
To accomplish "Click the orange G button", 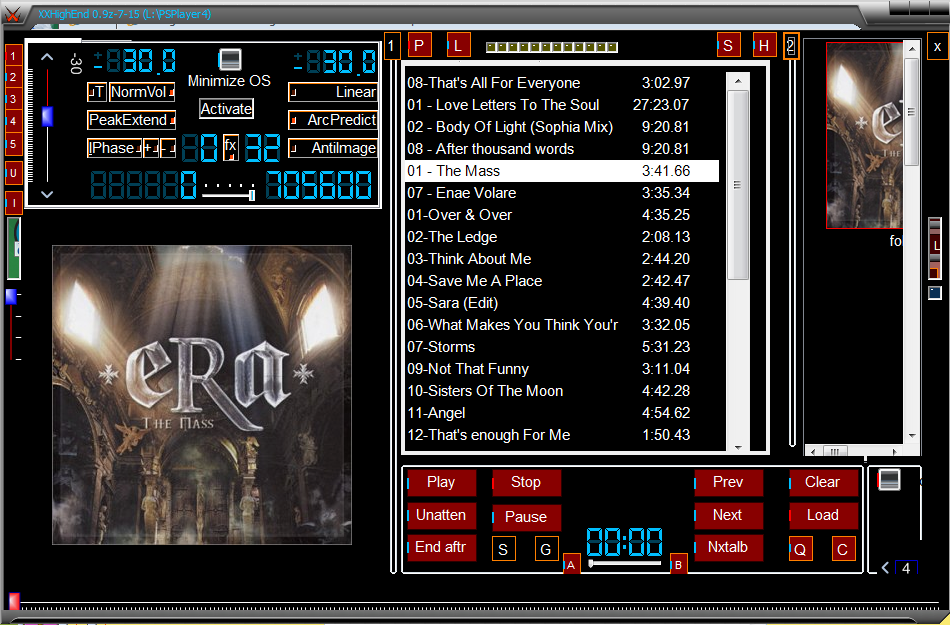I will (546, 549).
